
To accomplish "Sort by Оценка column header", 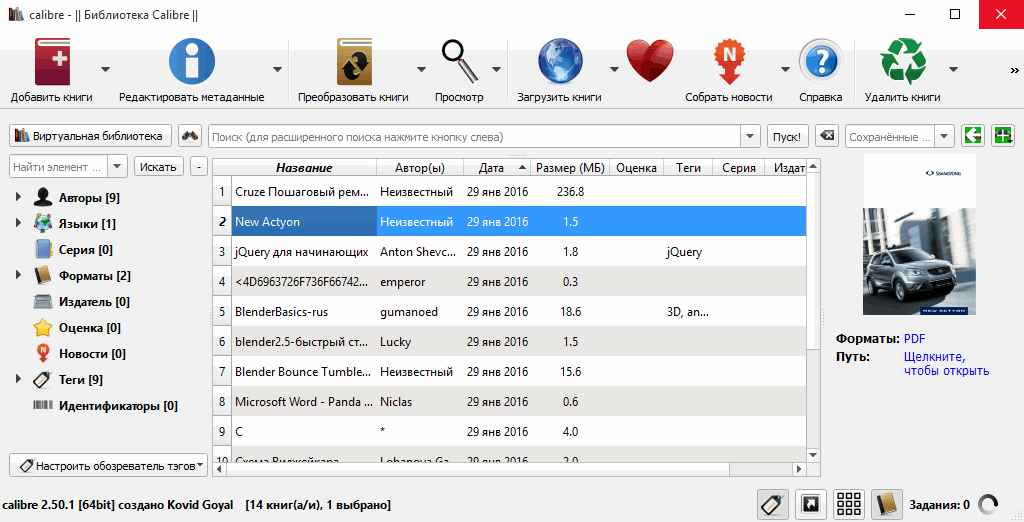I will pos(636,168).
